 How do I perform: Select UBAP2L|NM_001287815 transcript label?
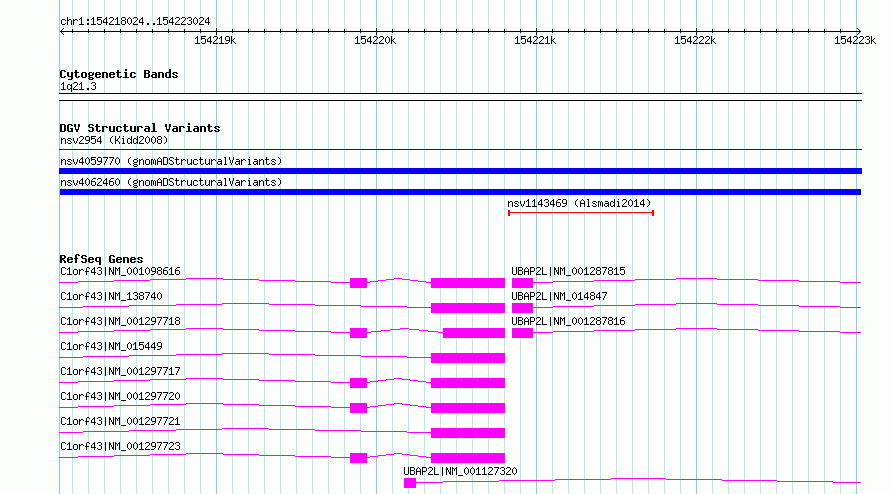568,271
